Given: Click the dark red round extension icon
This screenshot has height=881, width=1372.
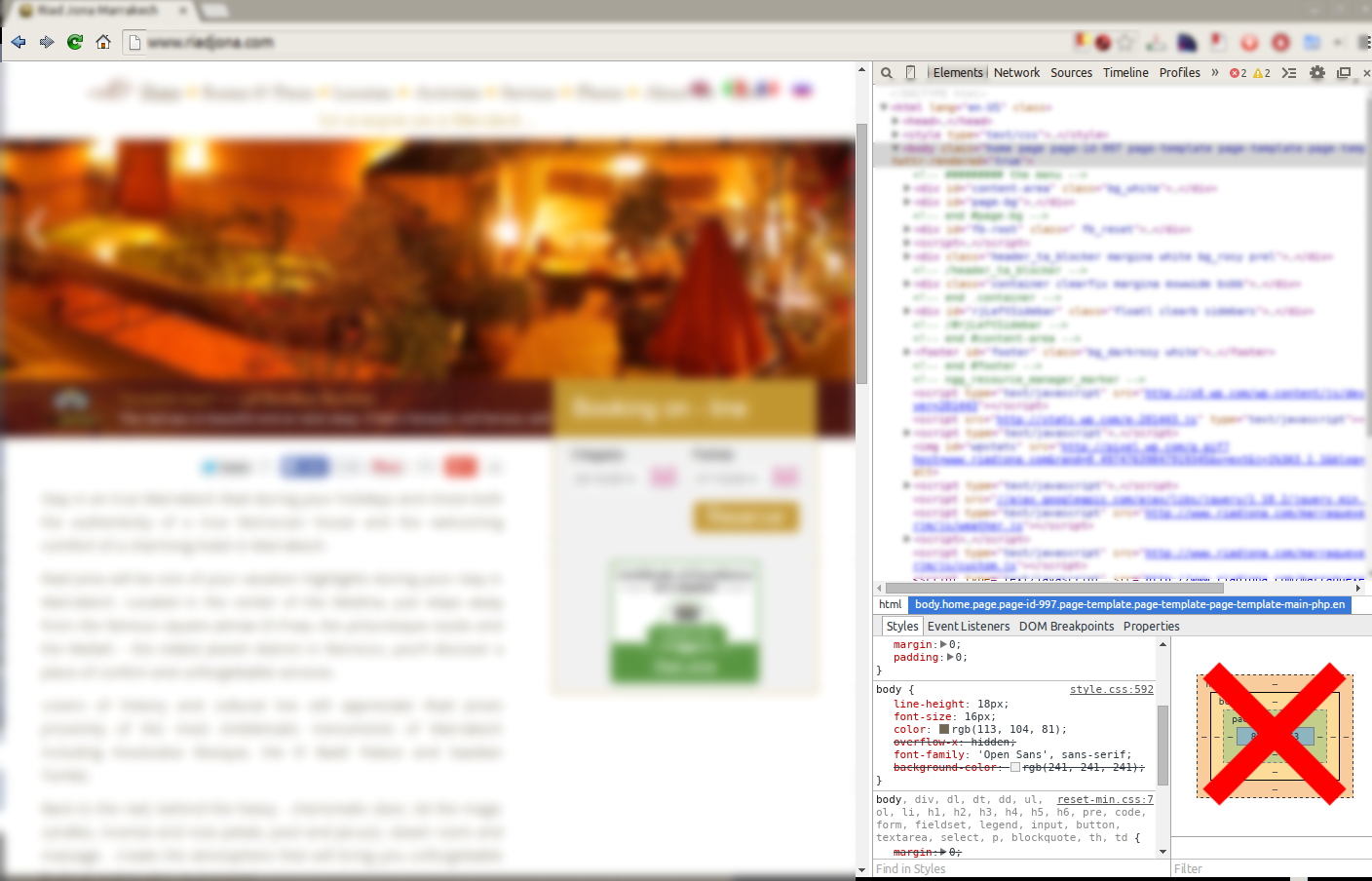Looking at the screenshot, I should [1103, 42].
